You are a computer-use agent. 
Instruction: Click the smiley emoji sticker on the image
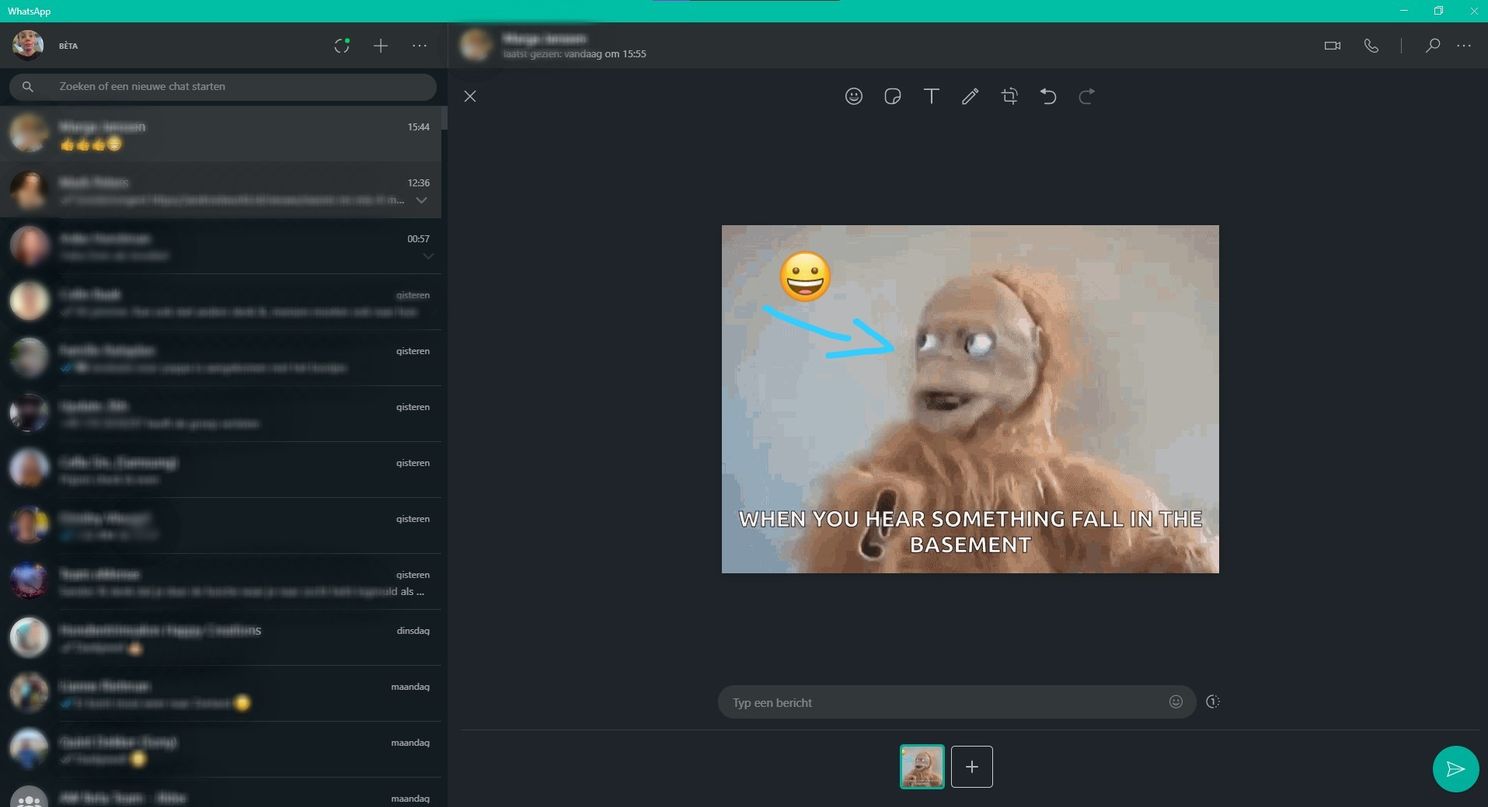click(x=805, y=277)
